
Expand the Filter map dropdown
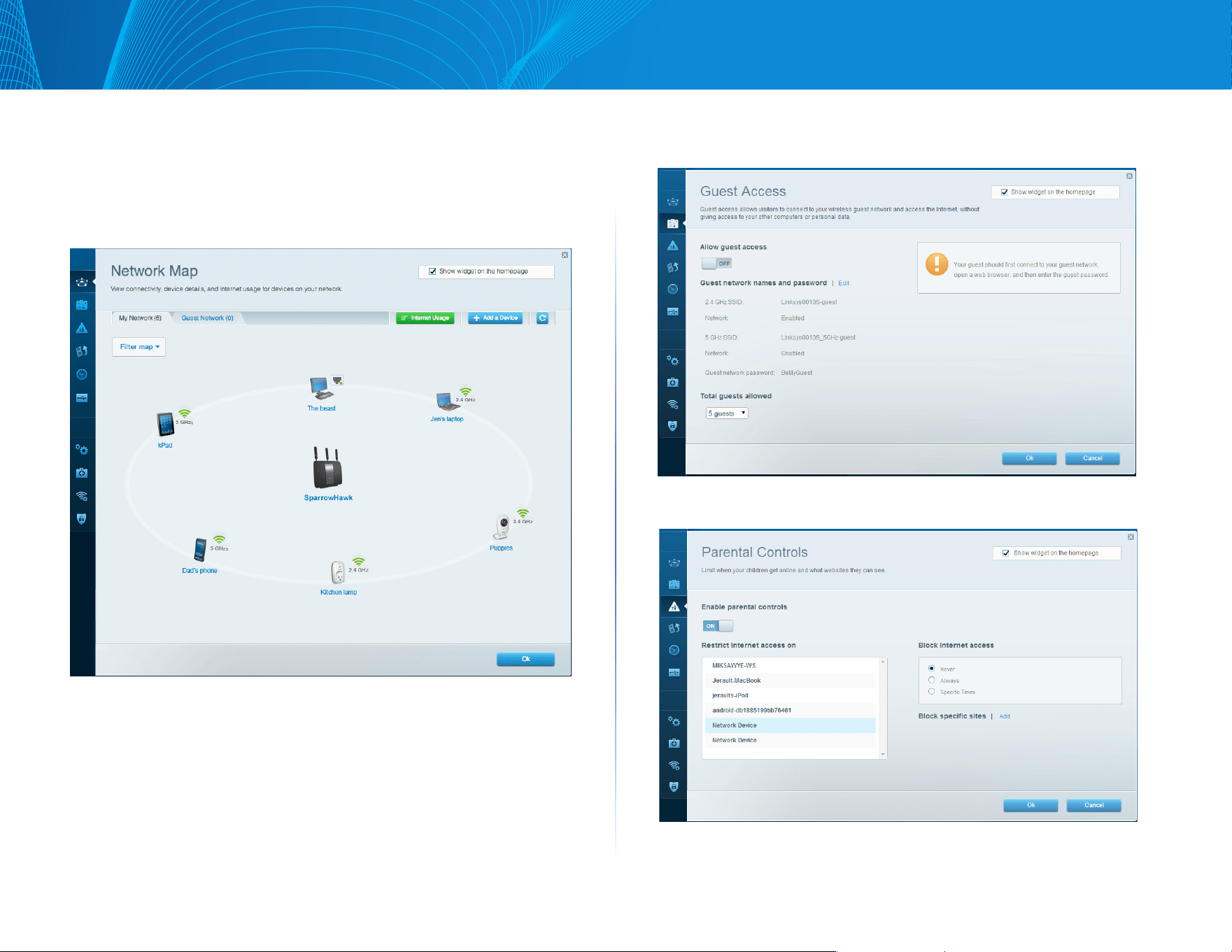(x=139, y=347)
